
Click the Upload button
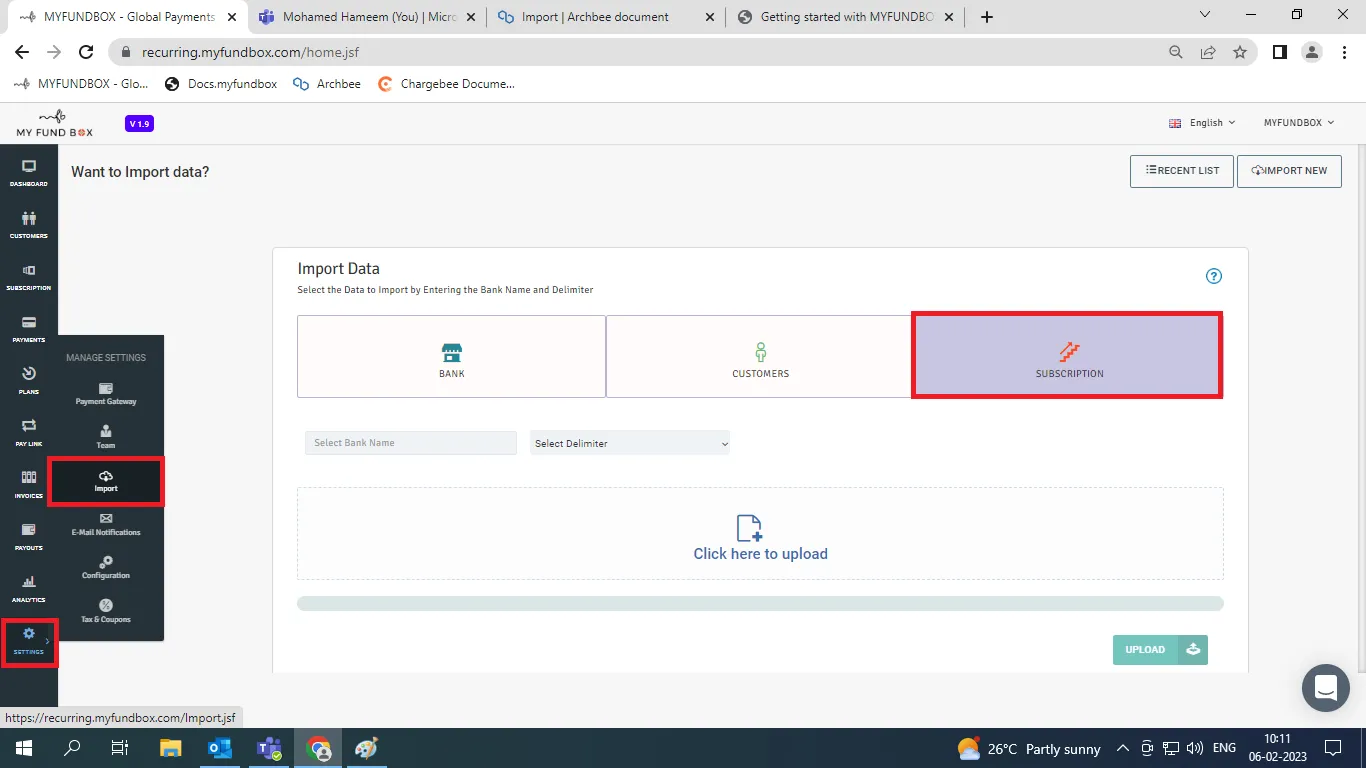pos(1160,650)
